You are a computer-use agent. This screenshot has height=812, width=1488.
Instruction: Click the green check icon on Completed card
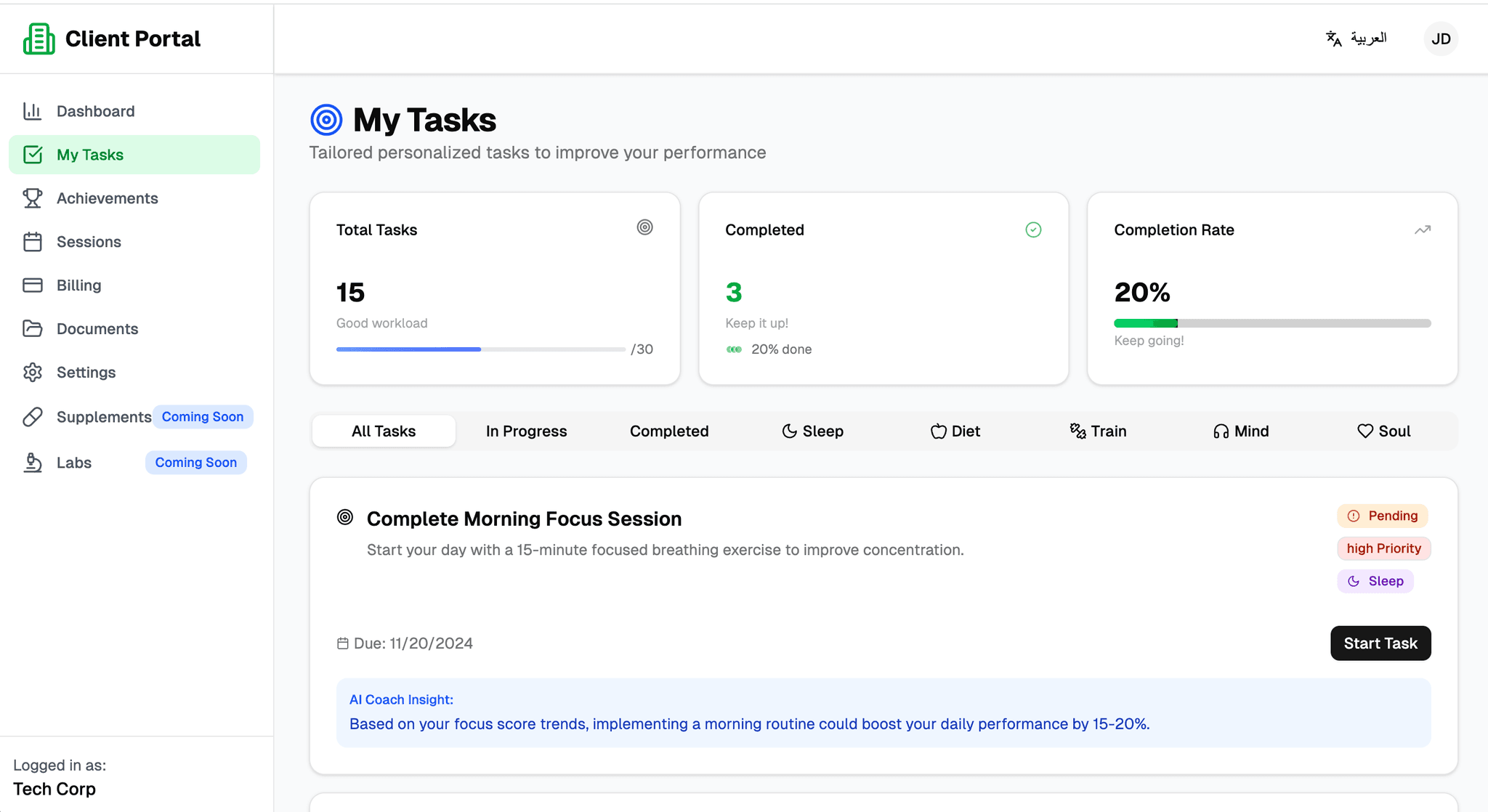pyautogui.click(x=1032, y=230)
